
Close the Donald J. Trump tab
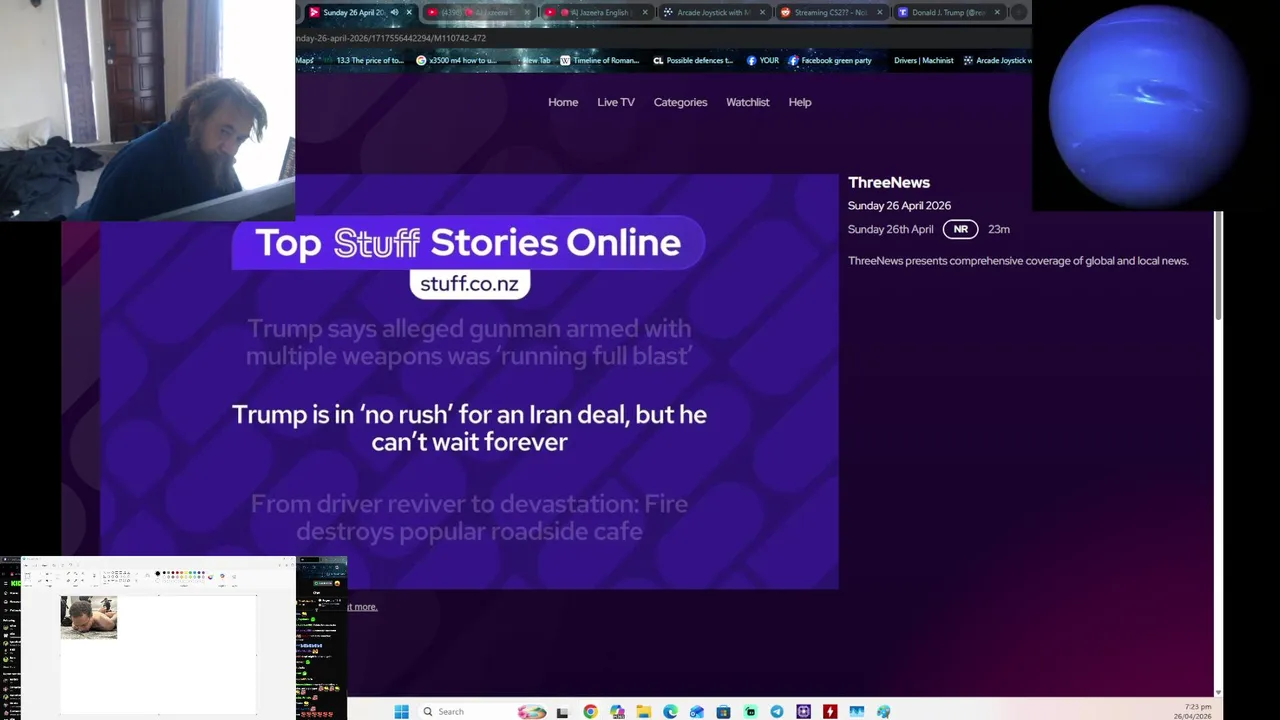click(x=997, y=13)
